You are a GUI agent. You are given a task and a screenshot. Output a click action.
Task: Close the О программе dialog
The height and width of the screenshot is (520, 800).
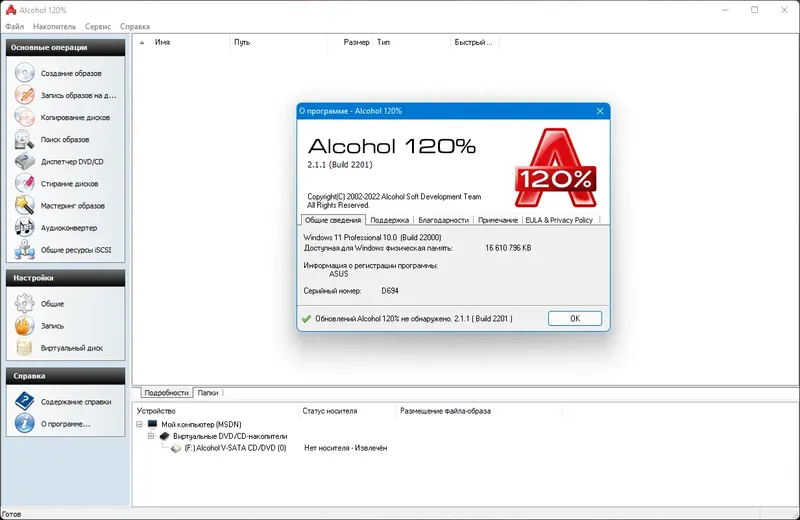[600, 111]
